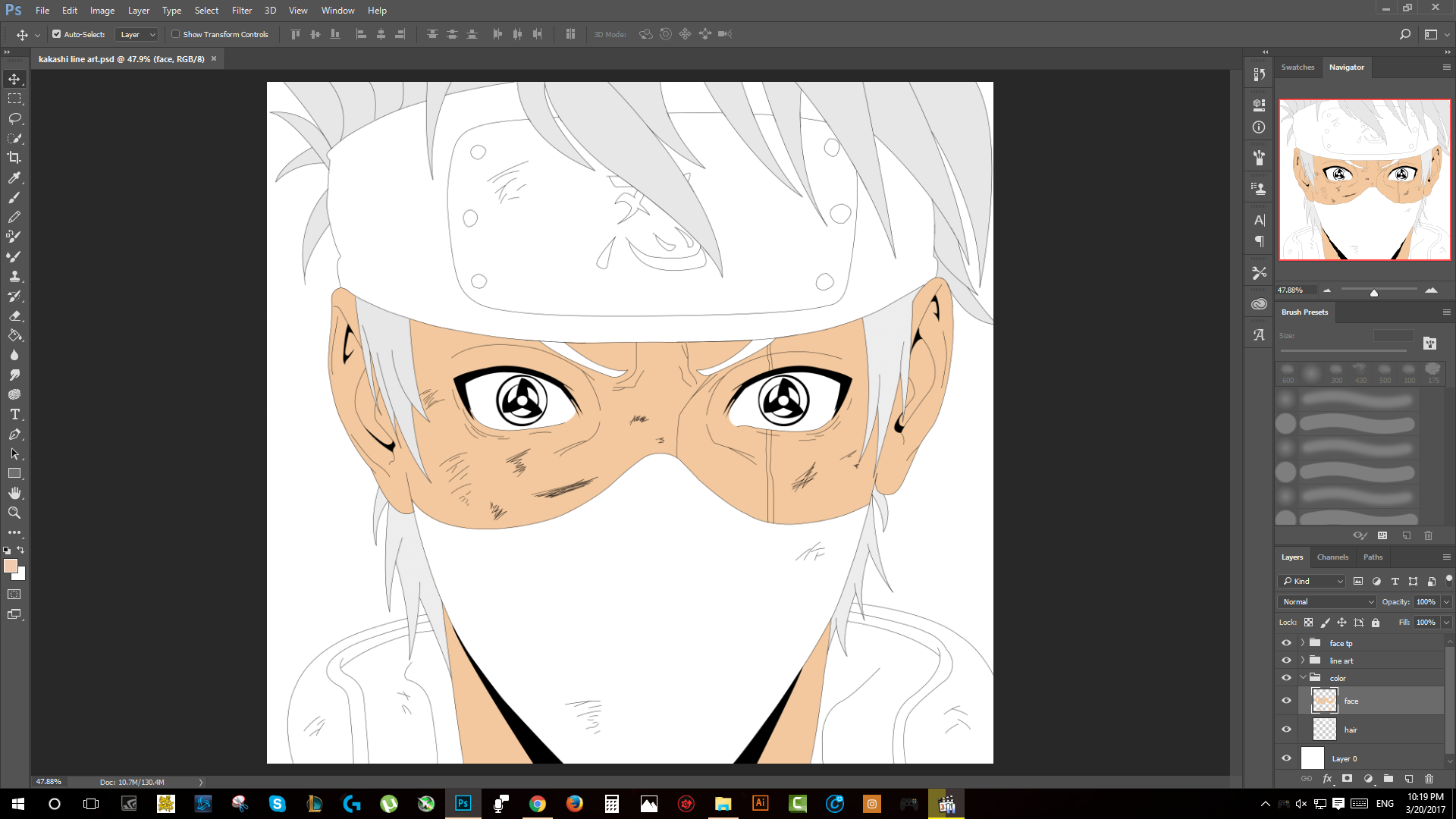This screenshot has width=1456, height=819.
Task: Hide Layer 0 visibility eye
Action: [x=1286, y=758]
